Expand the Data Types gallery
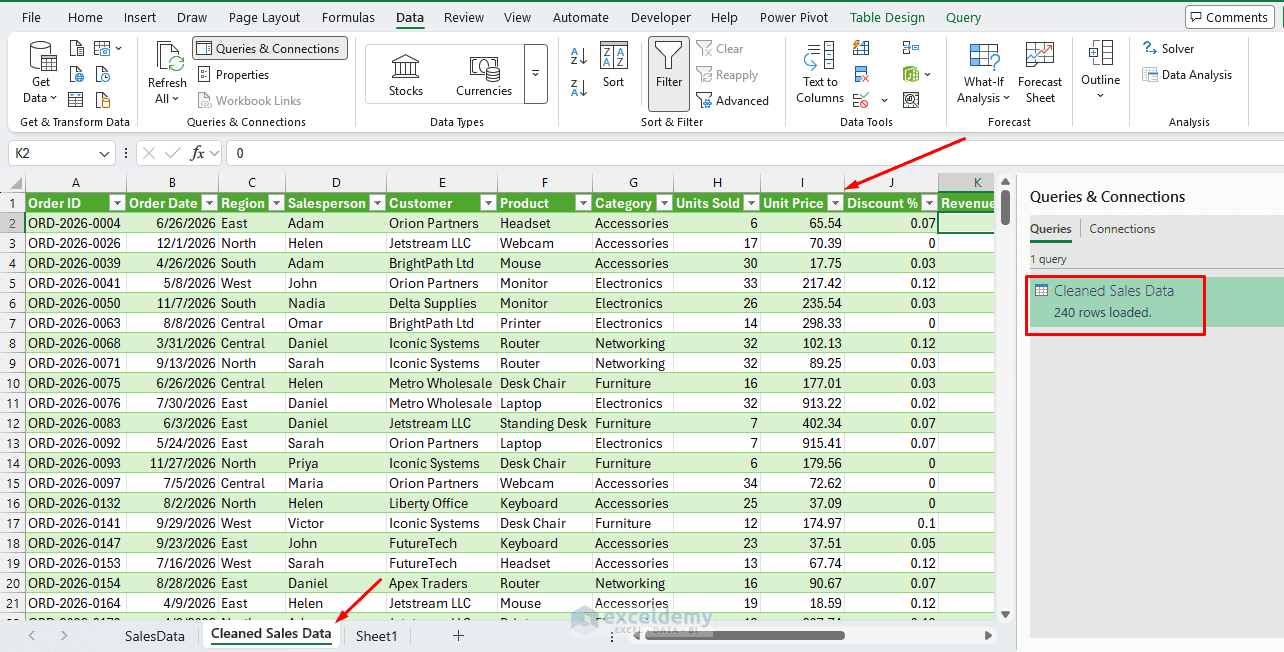Viewport: 1284px width, 652px height. pos(535,74)
